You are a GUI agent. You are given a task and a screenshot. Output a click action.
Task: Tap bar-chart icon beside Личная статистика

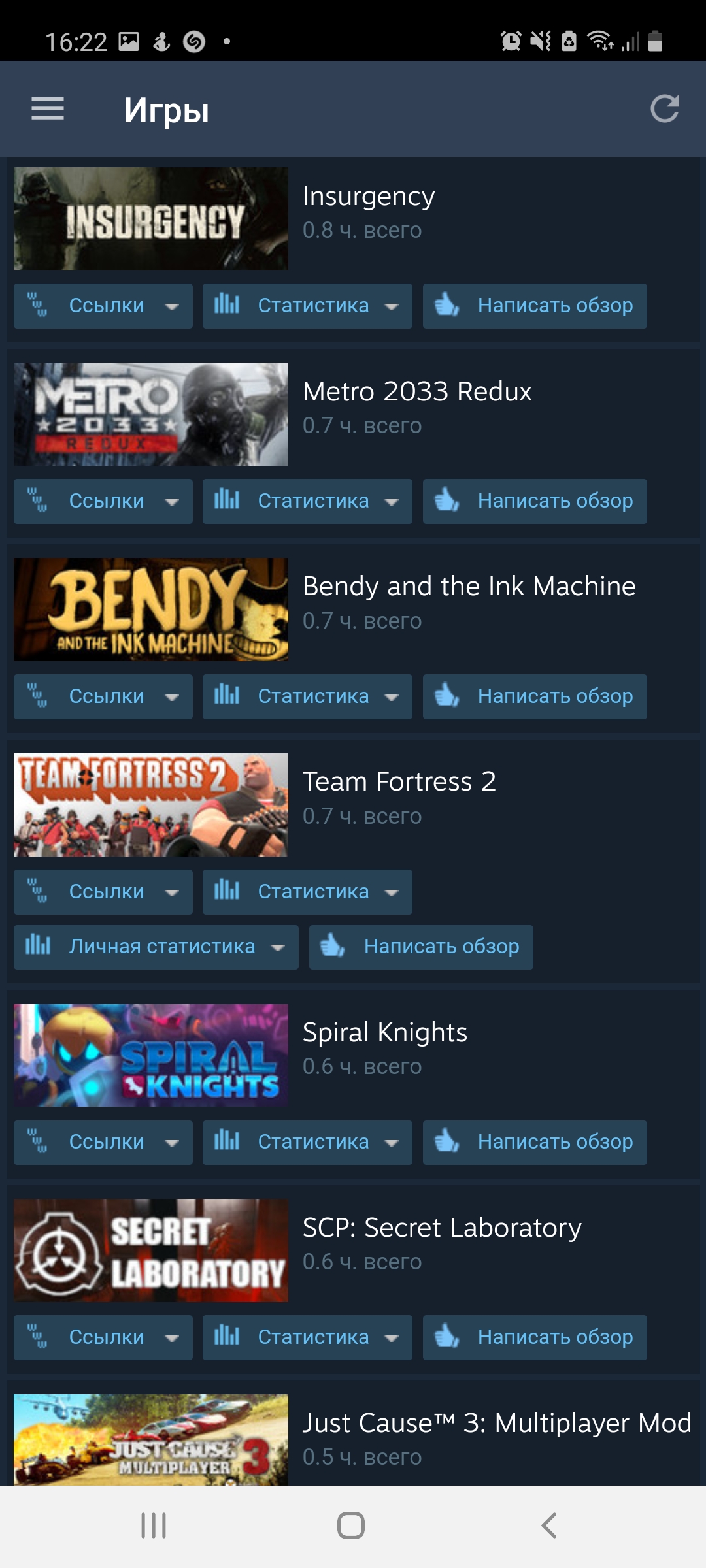(38, 945)
